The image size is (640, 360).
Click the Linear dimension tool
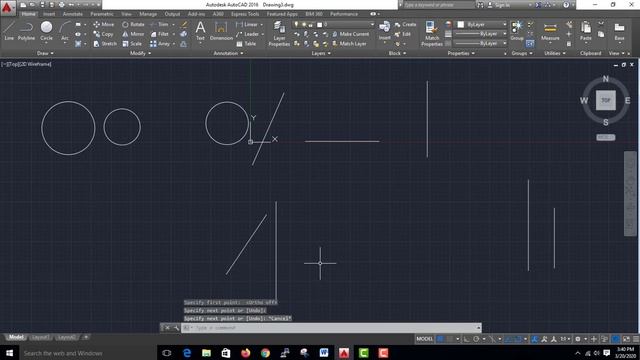(x=247, y=24)
